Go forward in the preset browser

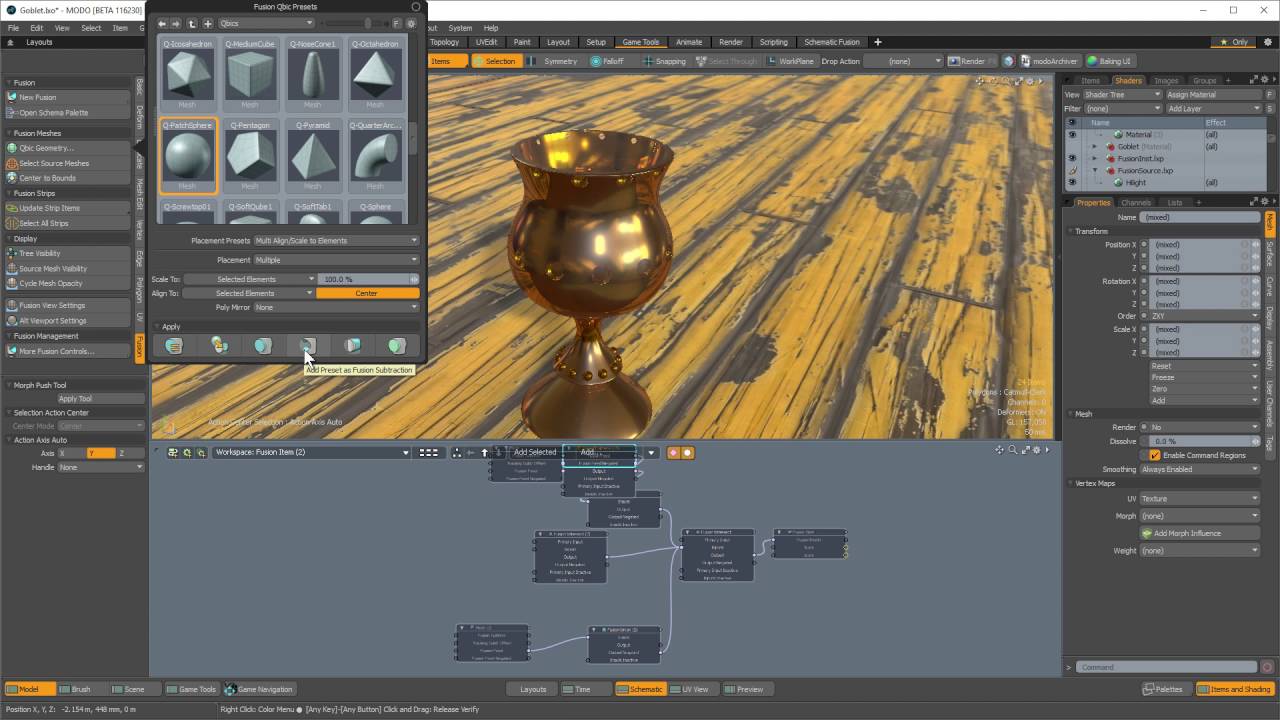point(177,23)
